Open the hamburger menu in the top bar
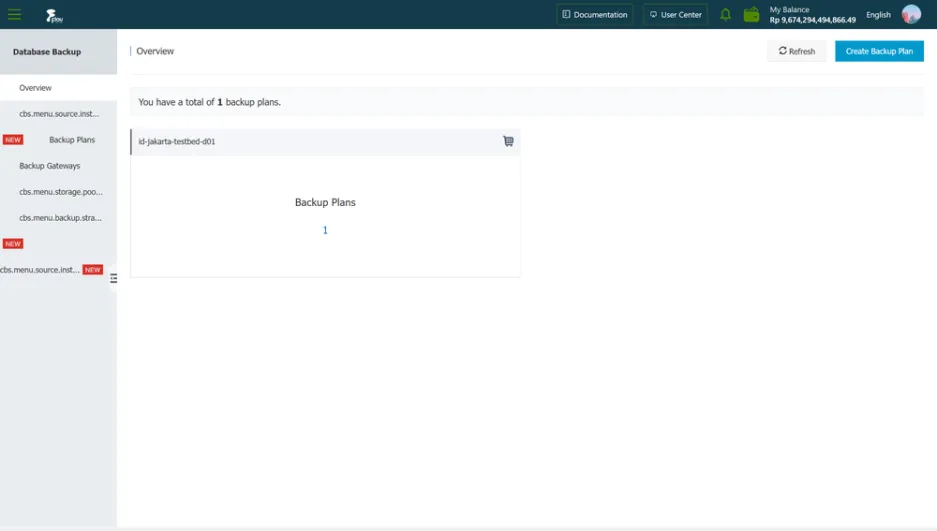 click(x=14, y=14)
